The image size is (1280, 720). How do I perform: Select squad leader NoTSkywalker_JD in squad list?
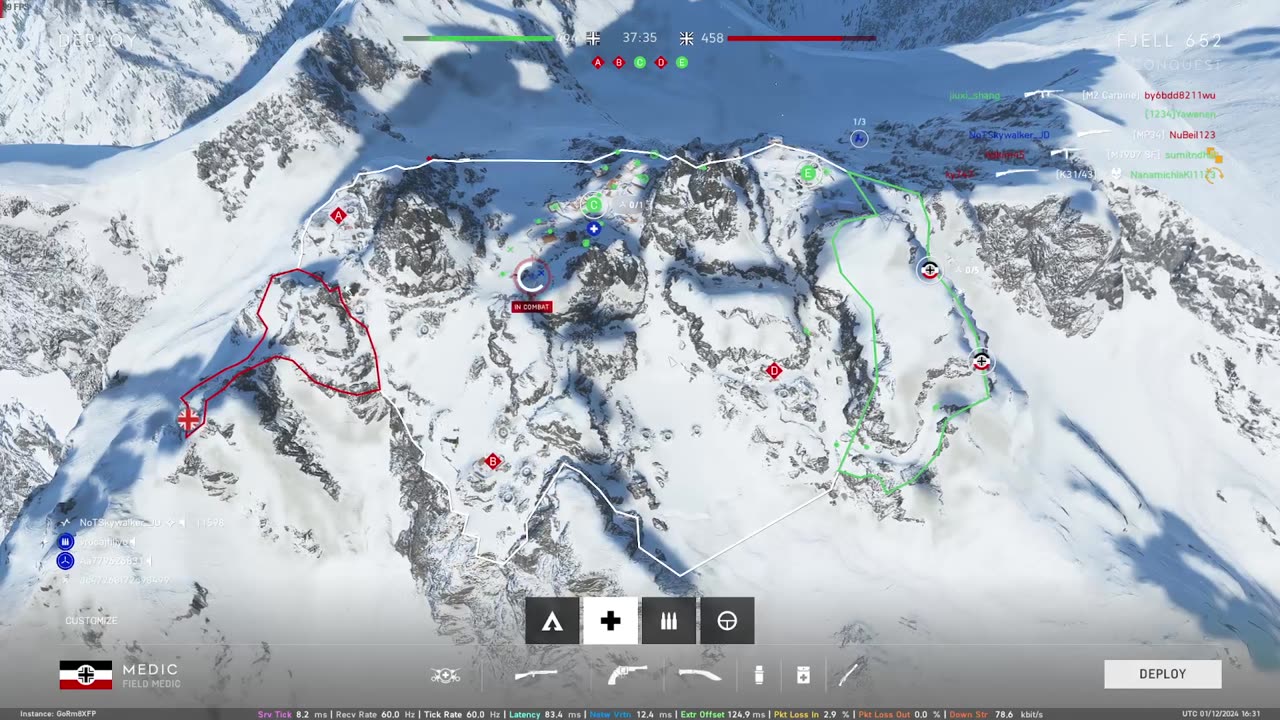point(120,522)
